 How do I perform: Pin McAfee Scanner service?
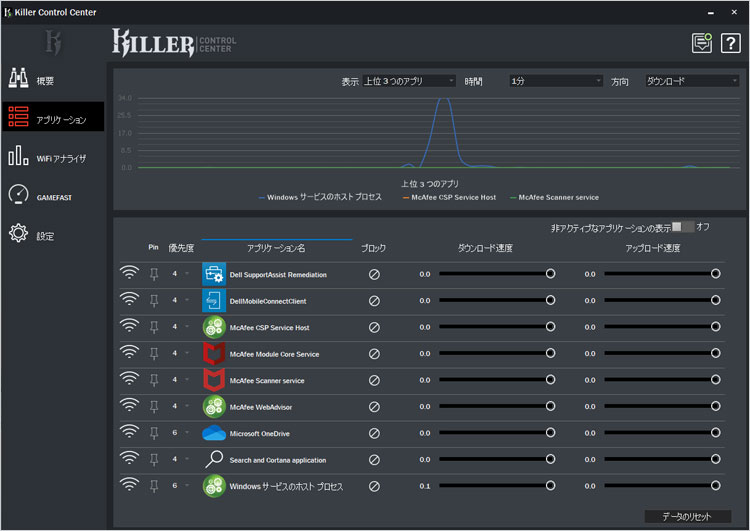[x=154, y=380]
